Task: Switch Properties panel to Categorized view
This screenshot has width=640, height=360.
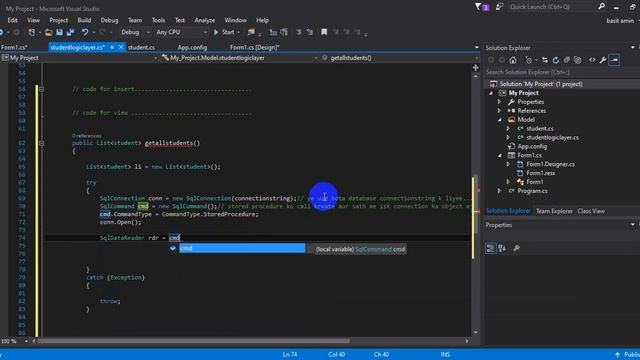Action: tap(491, 248)
